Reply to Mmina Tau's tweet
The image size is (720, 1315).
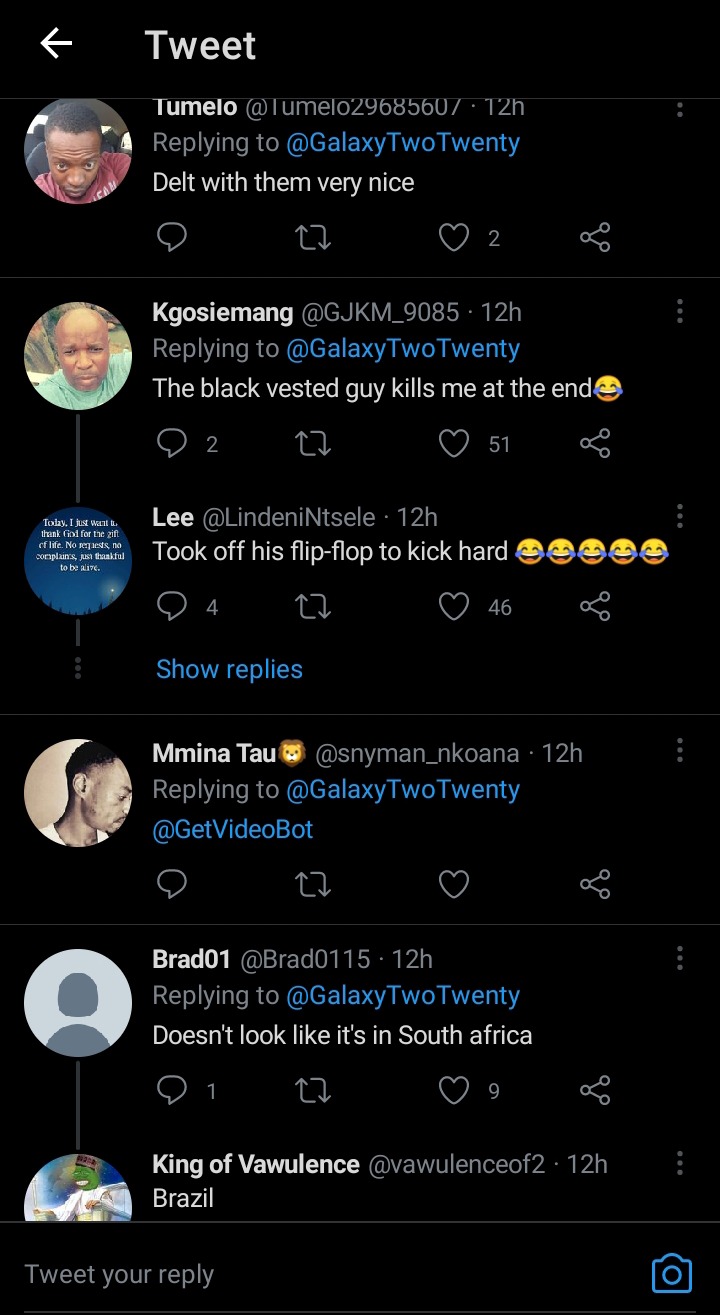tap(173, 884)
